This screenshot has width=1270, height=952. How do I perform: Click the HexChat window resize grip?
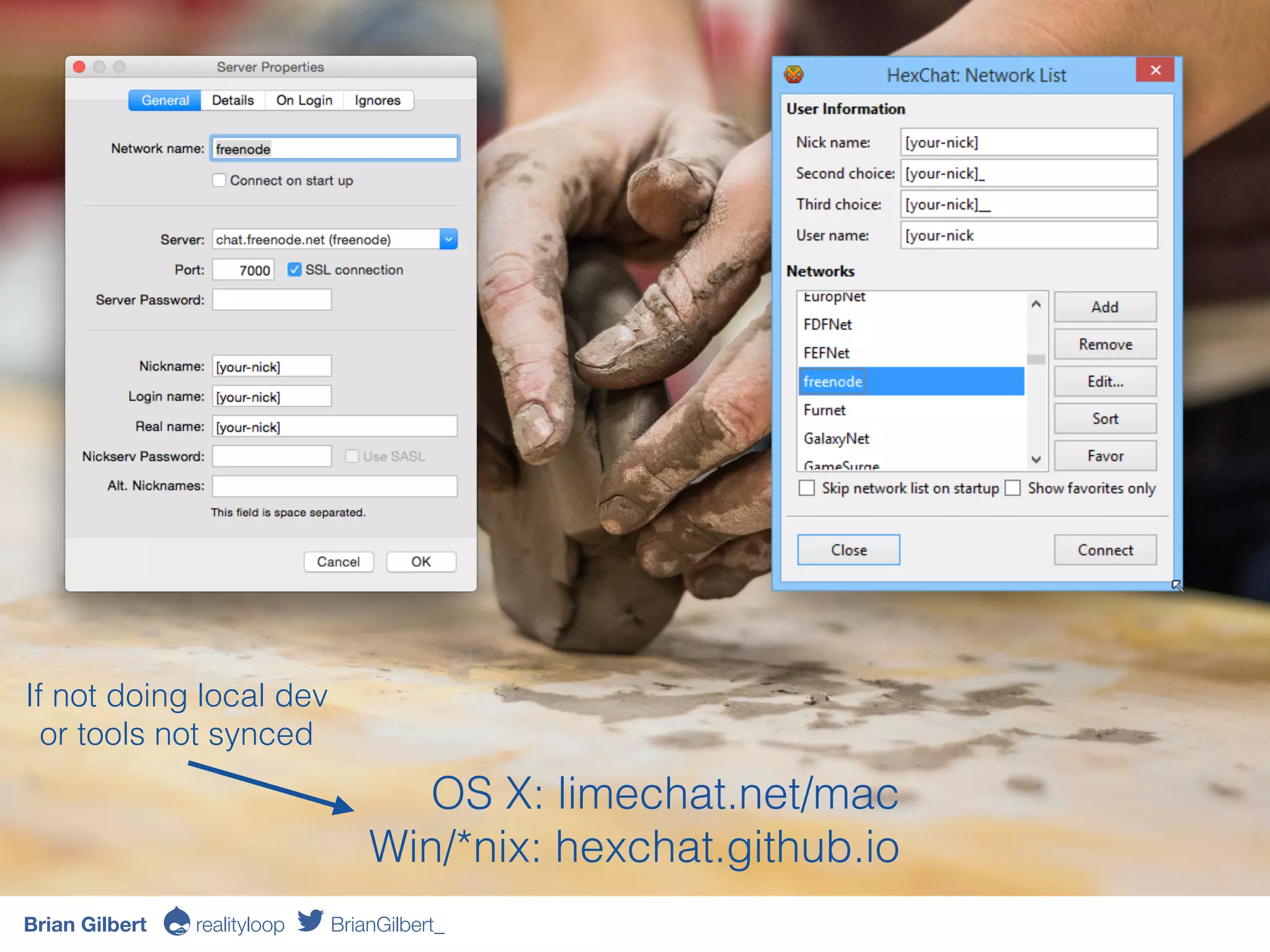tap(1176, 584)
